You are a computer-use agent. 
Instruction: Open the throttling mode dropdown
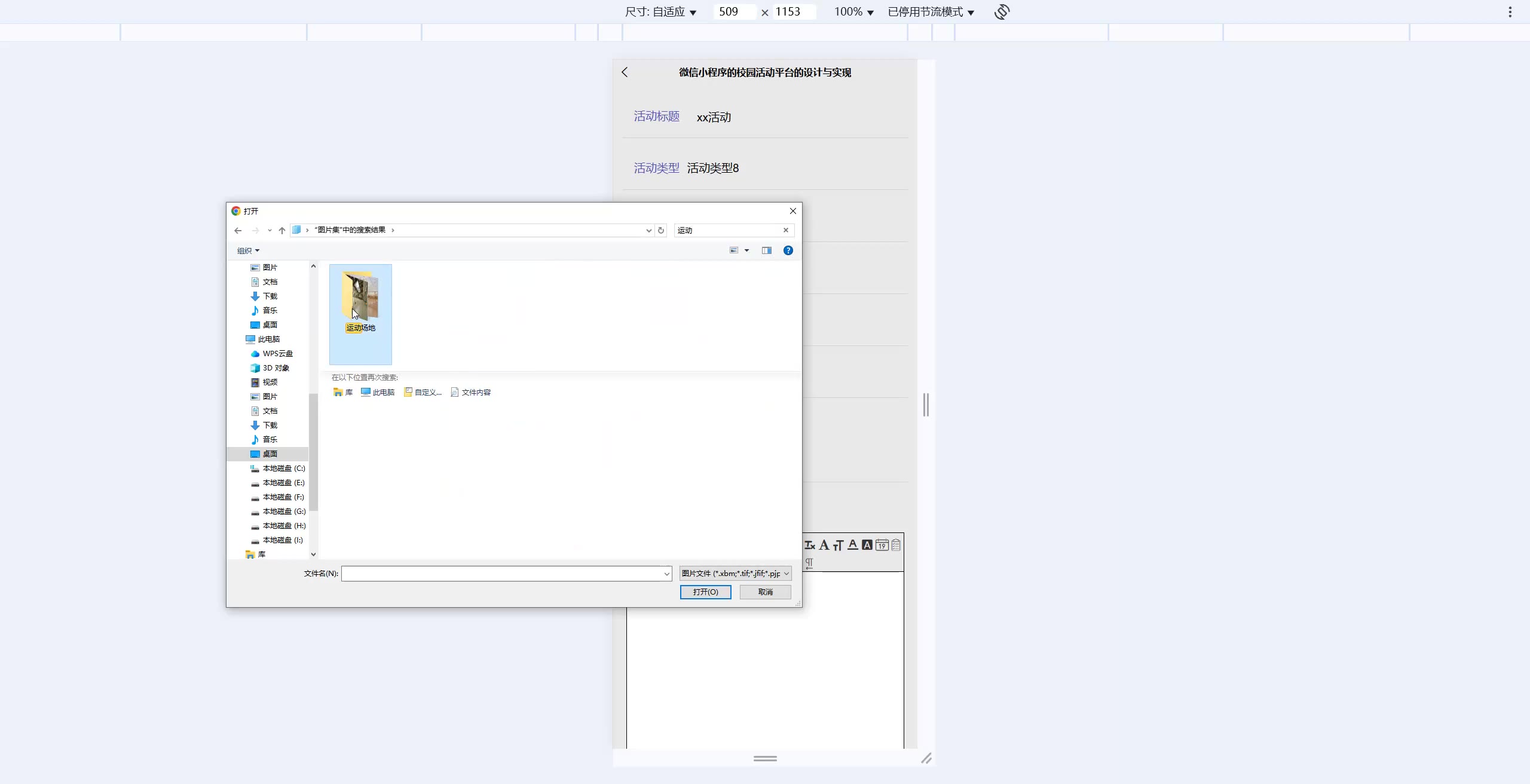coord(931,12)
